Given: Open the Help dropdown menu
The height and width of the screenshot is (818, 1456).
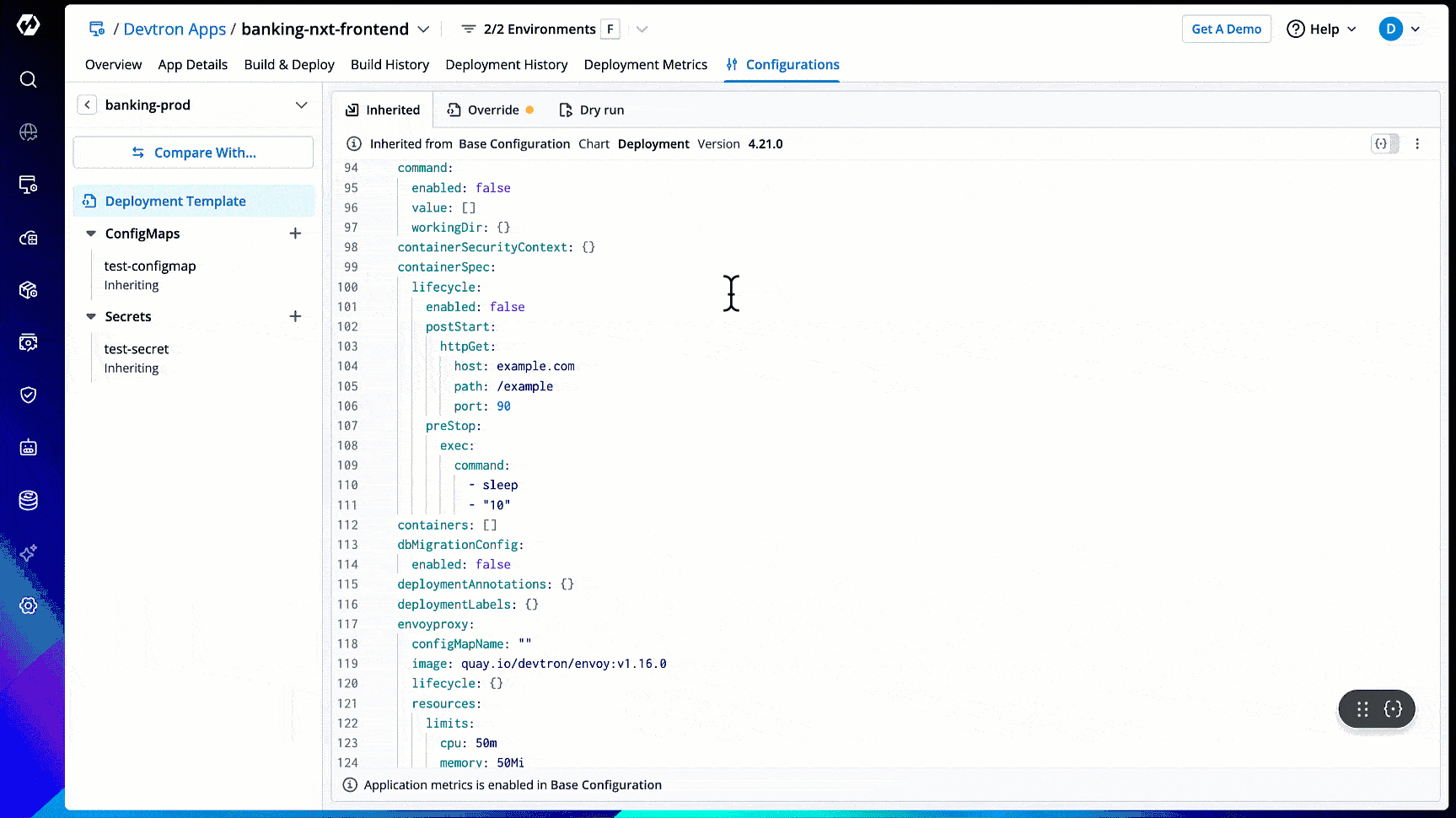Looking at the screenshot, I should 1322,30.
